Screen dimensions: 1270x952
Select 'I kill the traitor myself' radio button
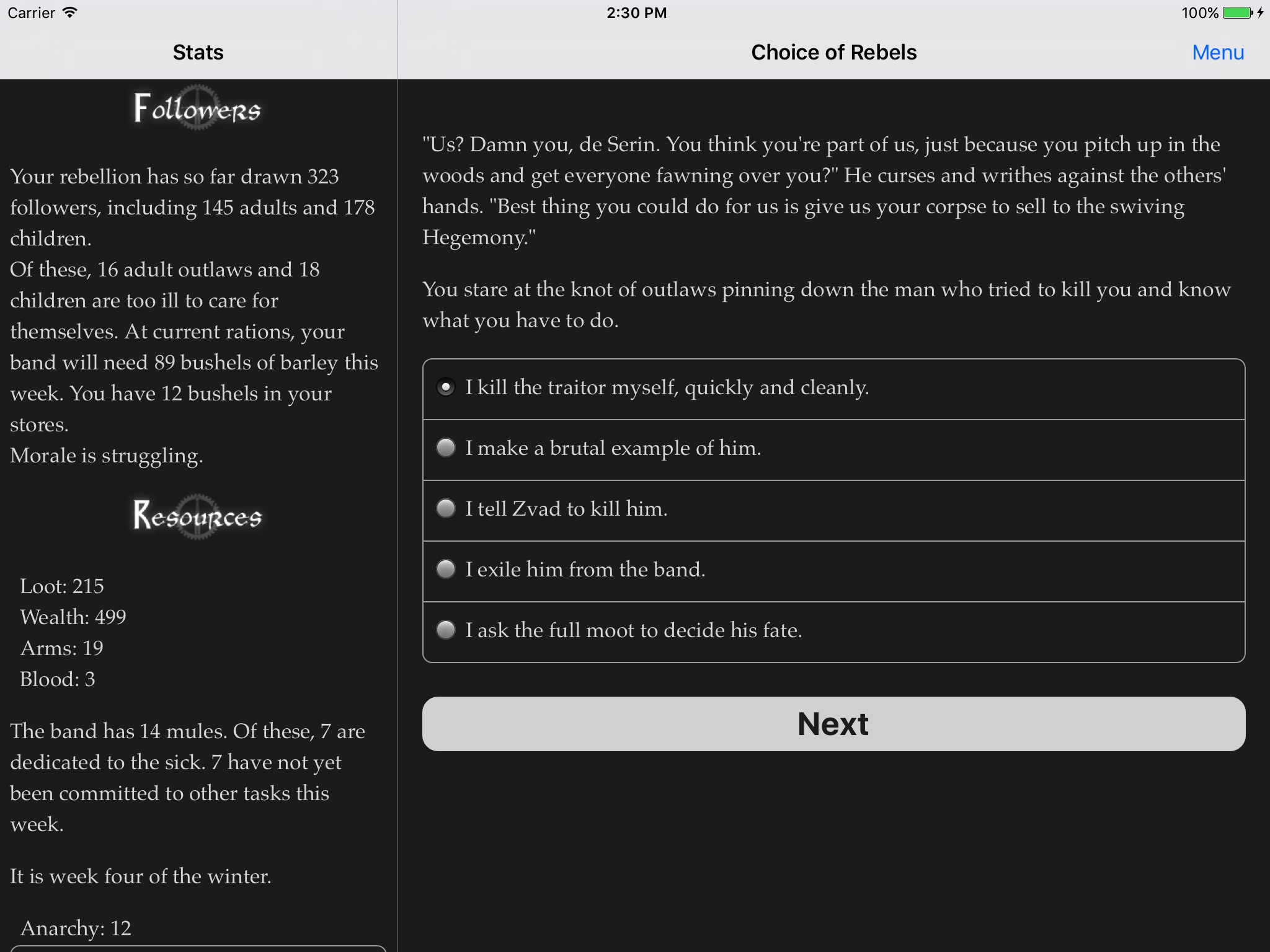[x=447, y=388]
